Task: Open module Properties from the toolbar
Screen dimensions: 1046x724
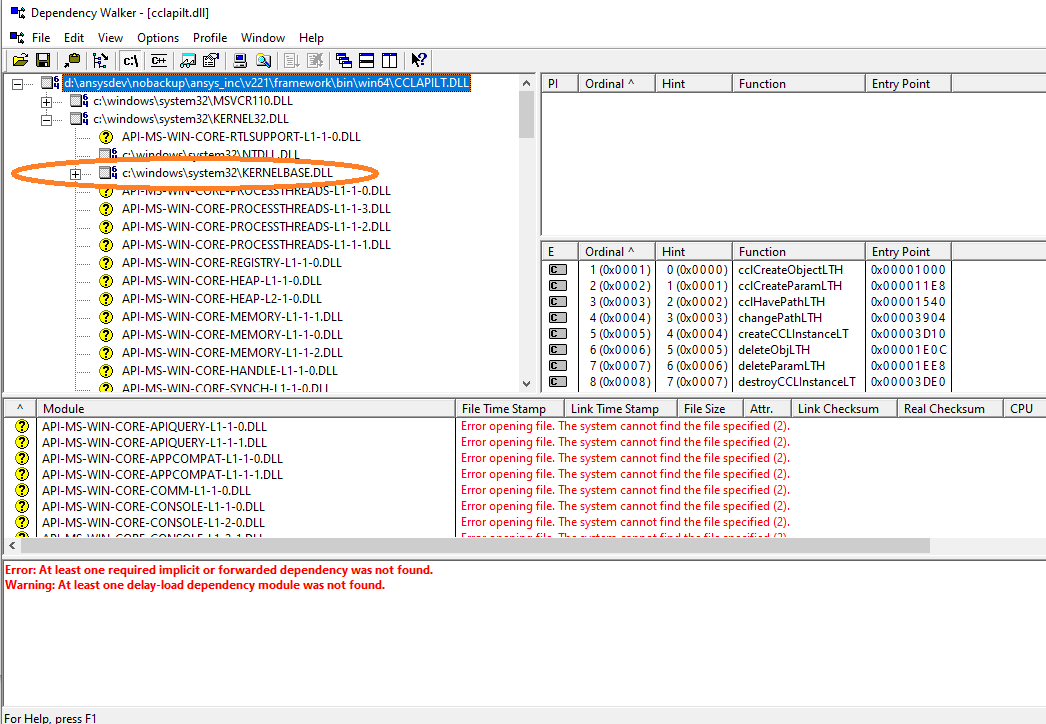Action: [x=211, y=61]
